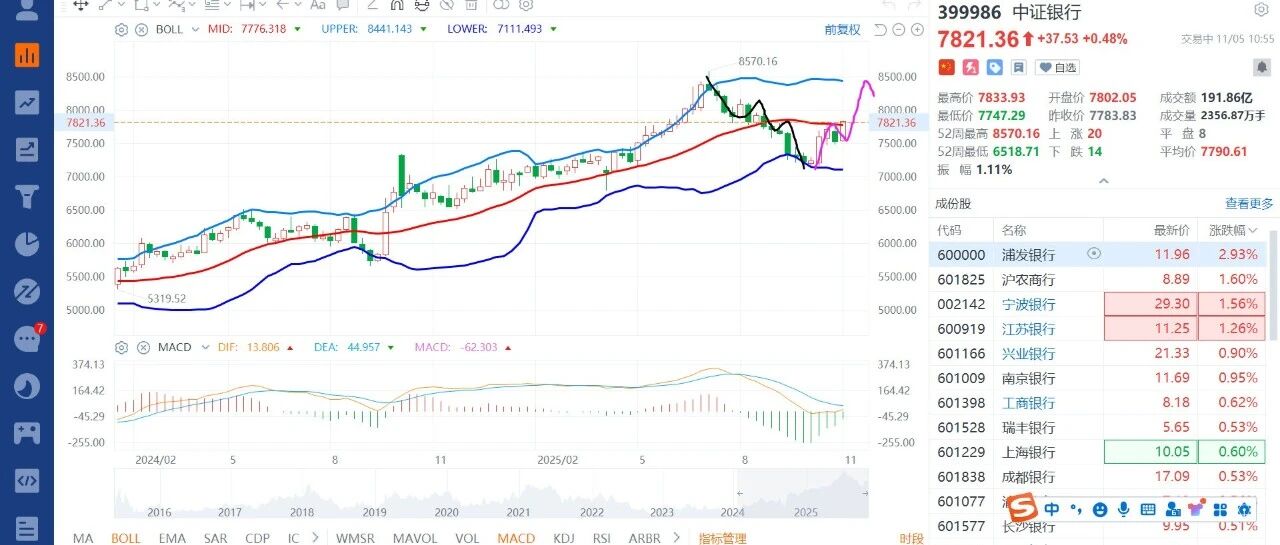
Task: Toggle the EMA indicator
Action: [x=172, y=538]
